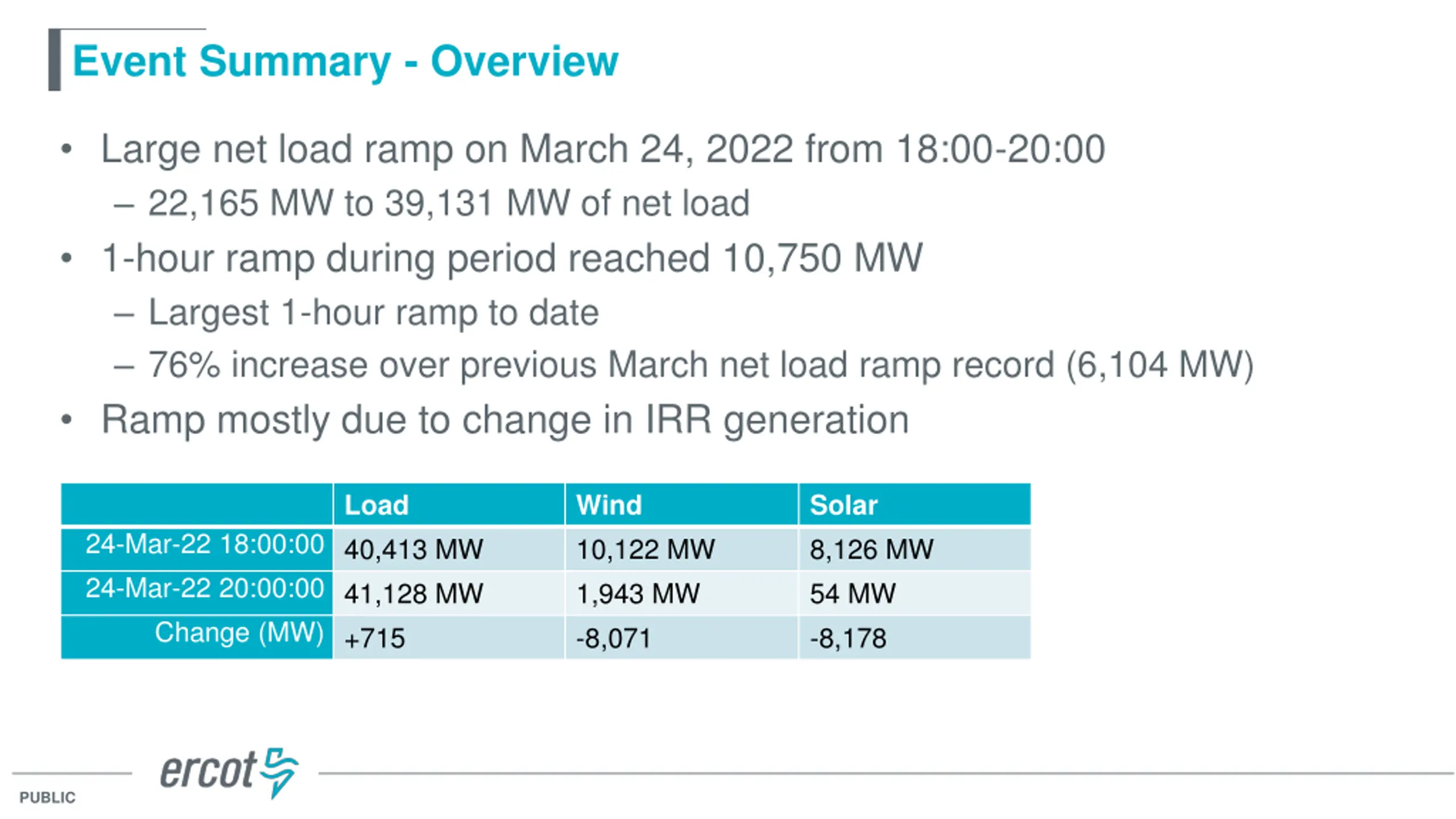This screenshot has width=1456, height=819.
Task: Click the 'Change (MW)' row label
Action: [x=197, y=638]
